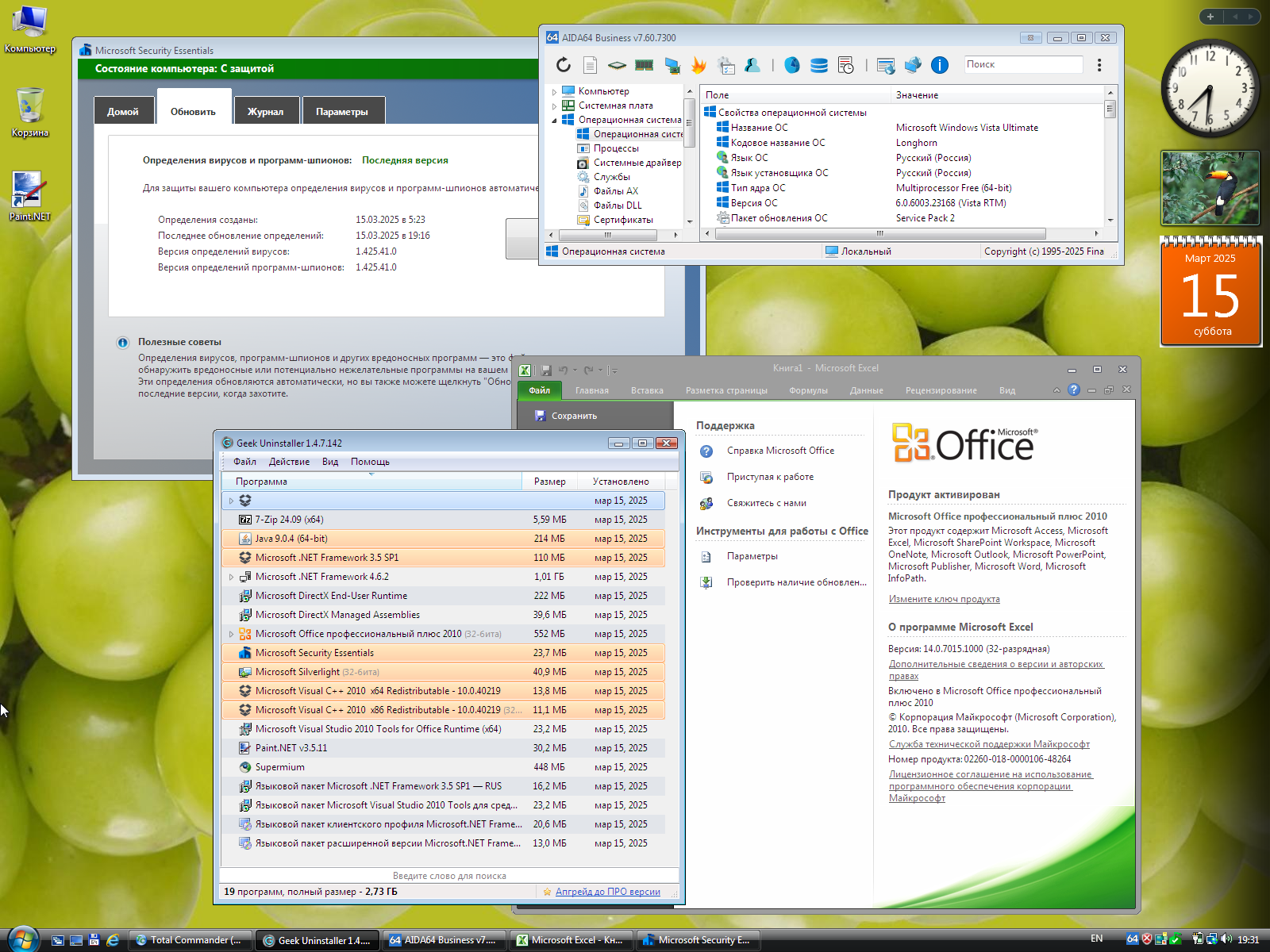Click the AIDA64 details horizontal scrollbar
1270x952 pixels.
pos(880,233)
